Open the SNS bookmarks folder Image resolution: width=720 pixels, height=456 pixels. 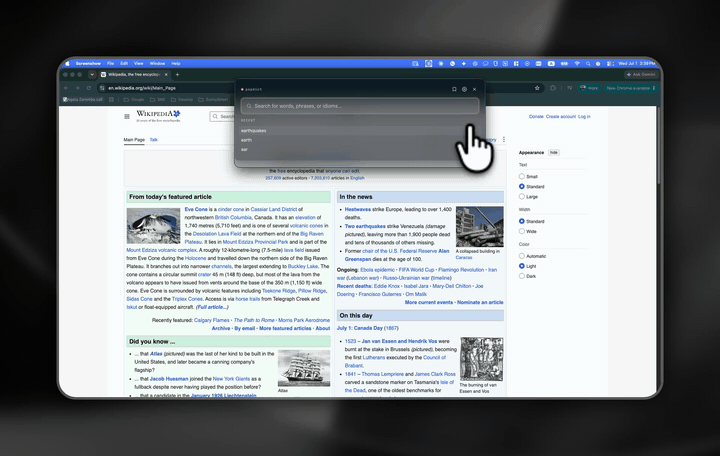[x=158, y=99]
